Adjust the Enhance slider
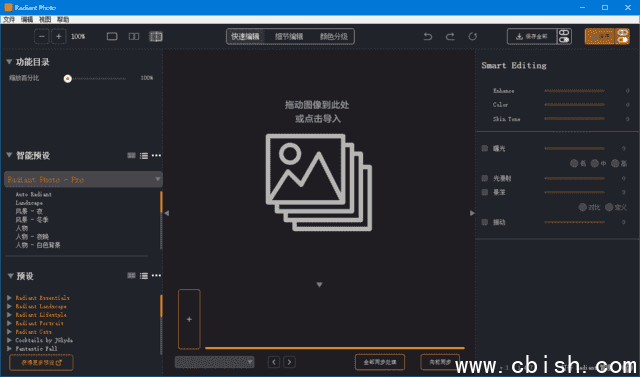 pos(574,91)
